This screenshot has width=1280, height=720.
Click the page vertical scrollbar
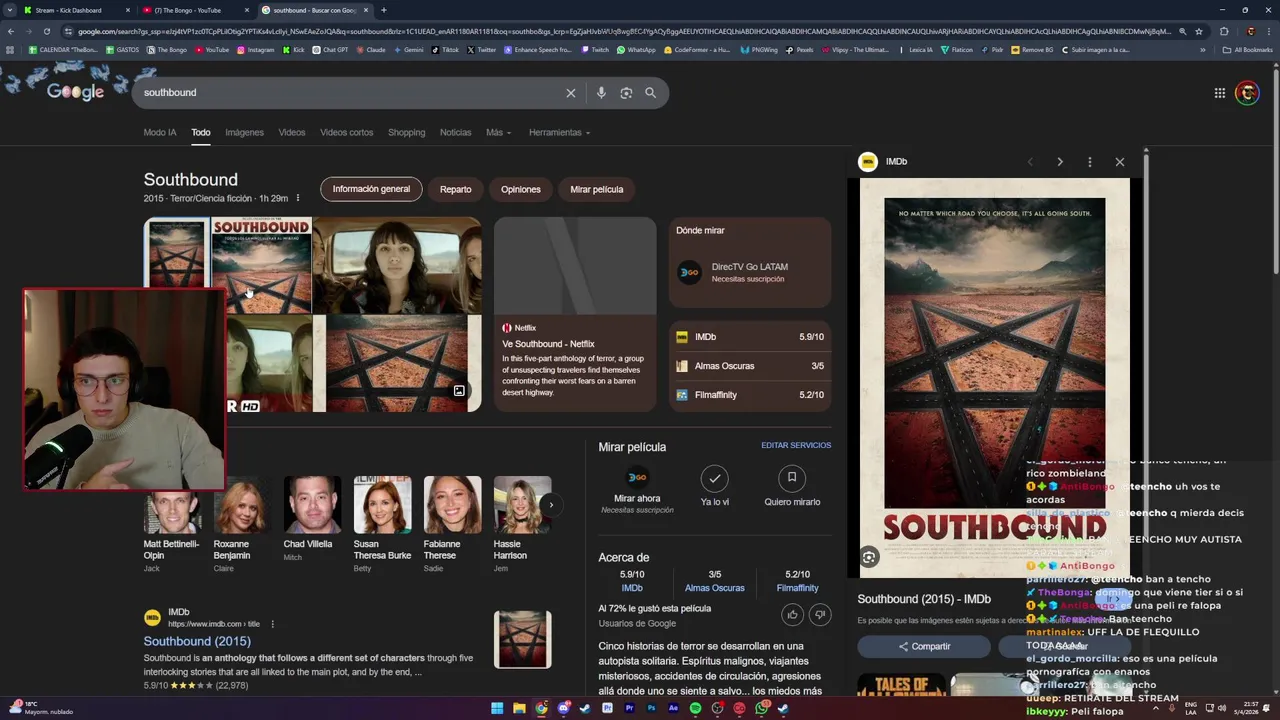pos(1275,170)
